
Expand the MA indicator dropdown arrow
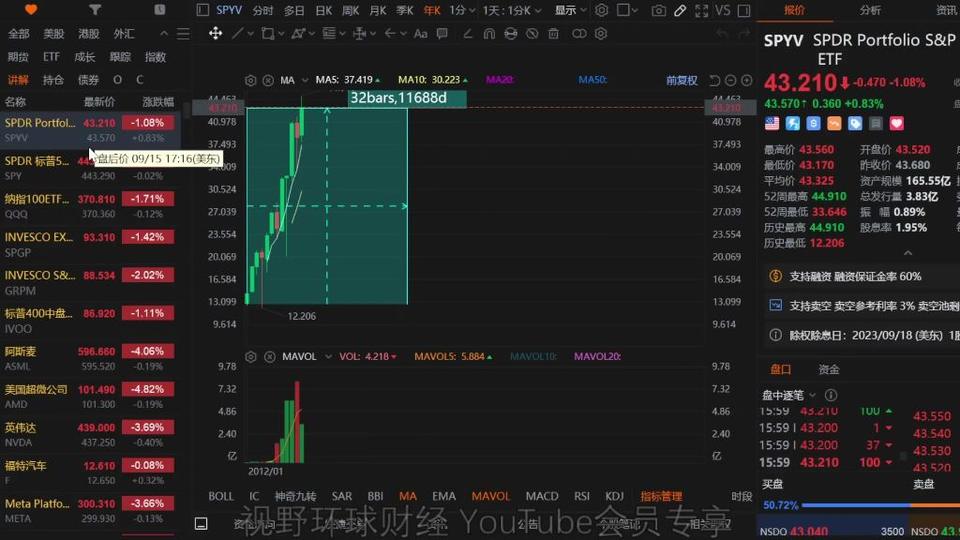click(304, 80)
